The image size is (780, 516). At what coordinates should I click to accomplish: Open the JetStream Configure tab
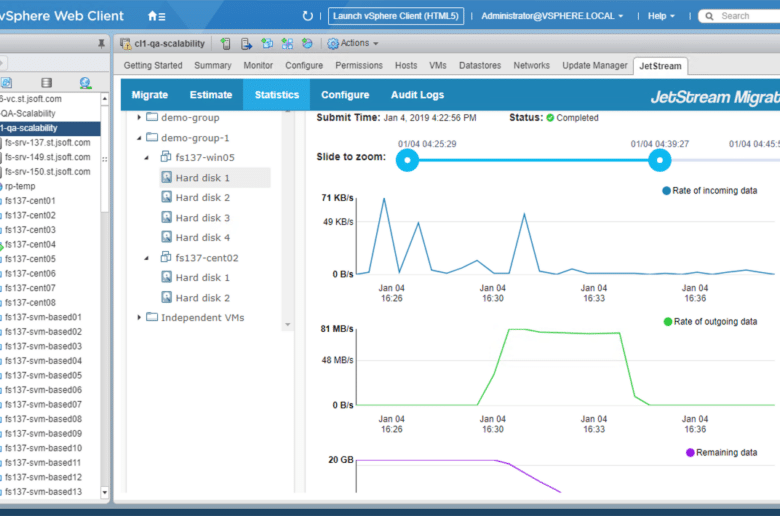click(x=345, y=95)
